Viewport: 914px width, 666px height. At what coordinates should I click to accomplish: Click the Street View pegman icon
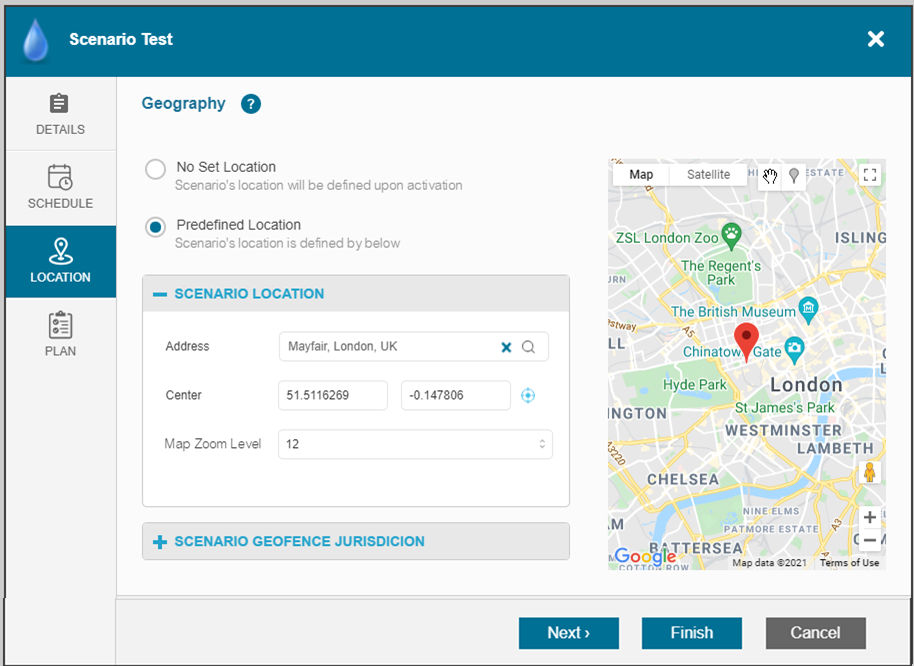tap(869, 473)
